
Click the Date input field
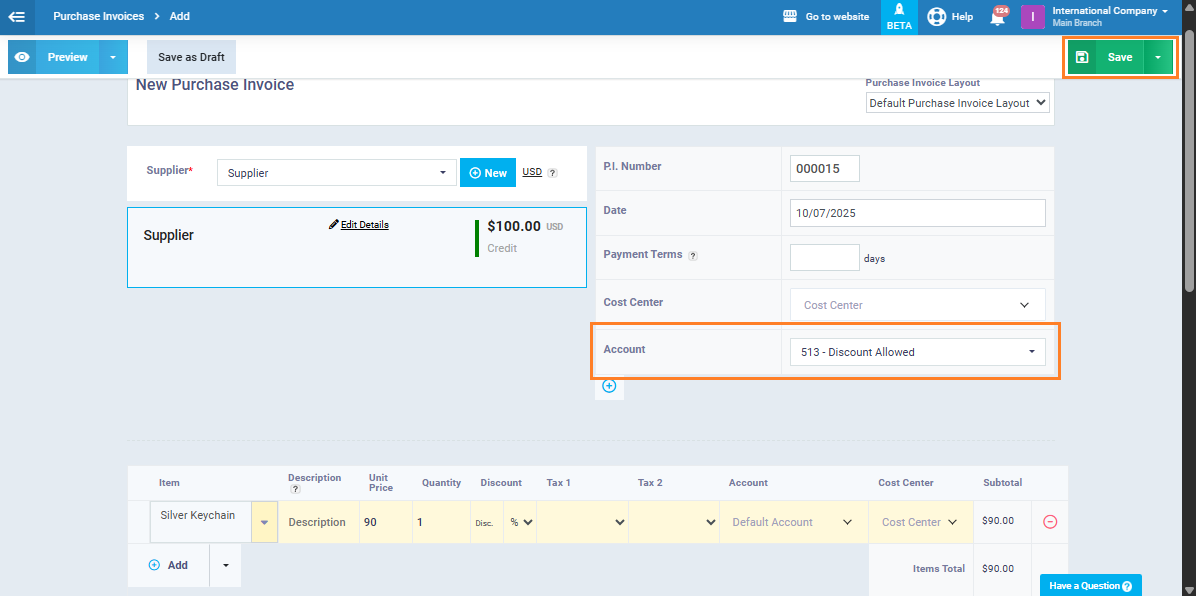917,213
